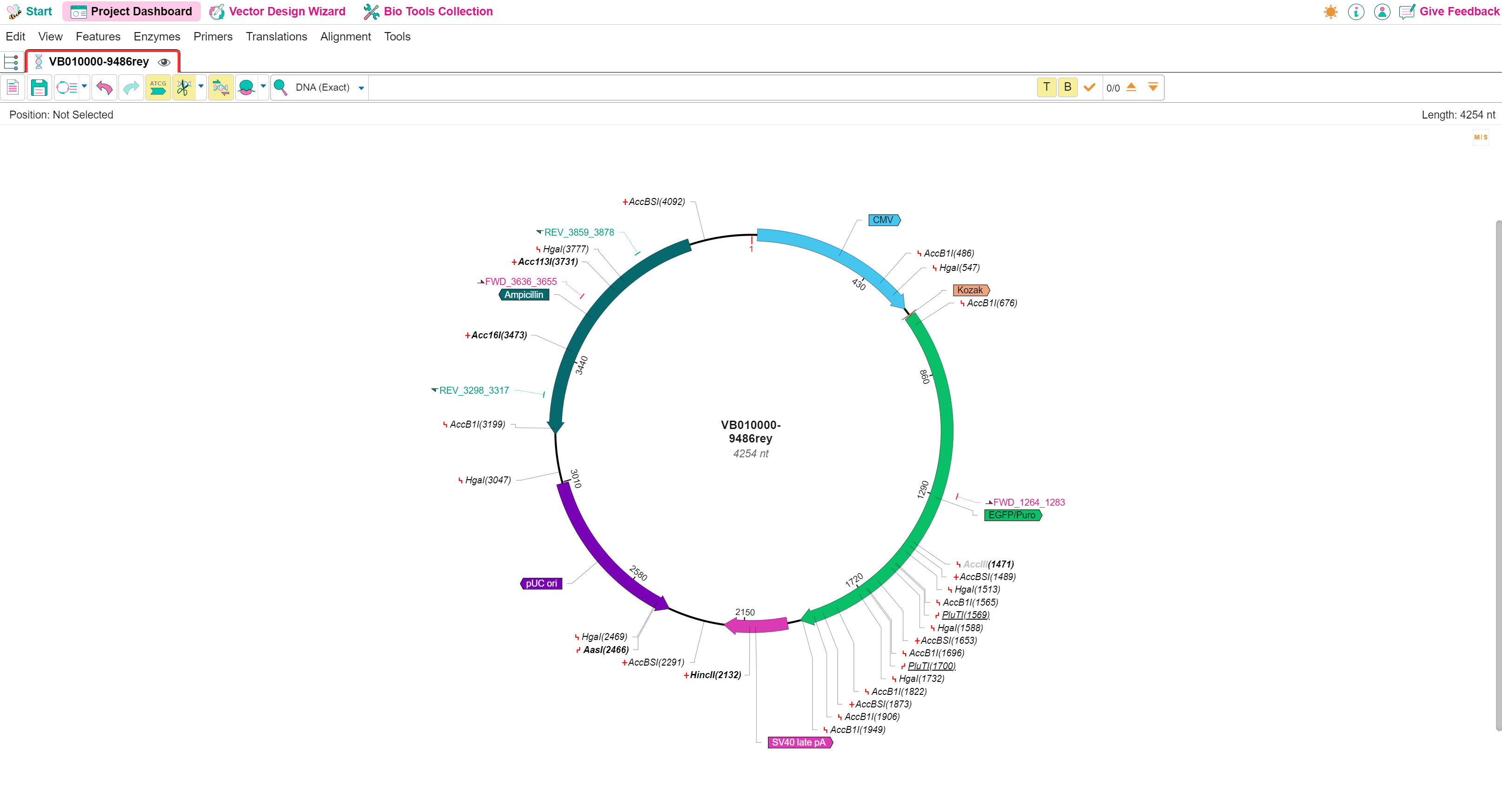Open the map view mode dropdown arrow
The height and width of the screenshot is (812, 1502).
(x=85, y=86)
